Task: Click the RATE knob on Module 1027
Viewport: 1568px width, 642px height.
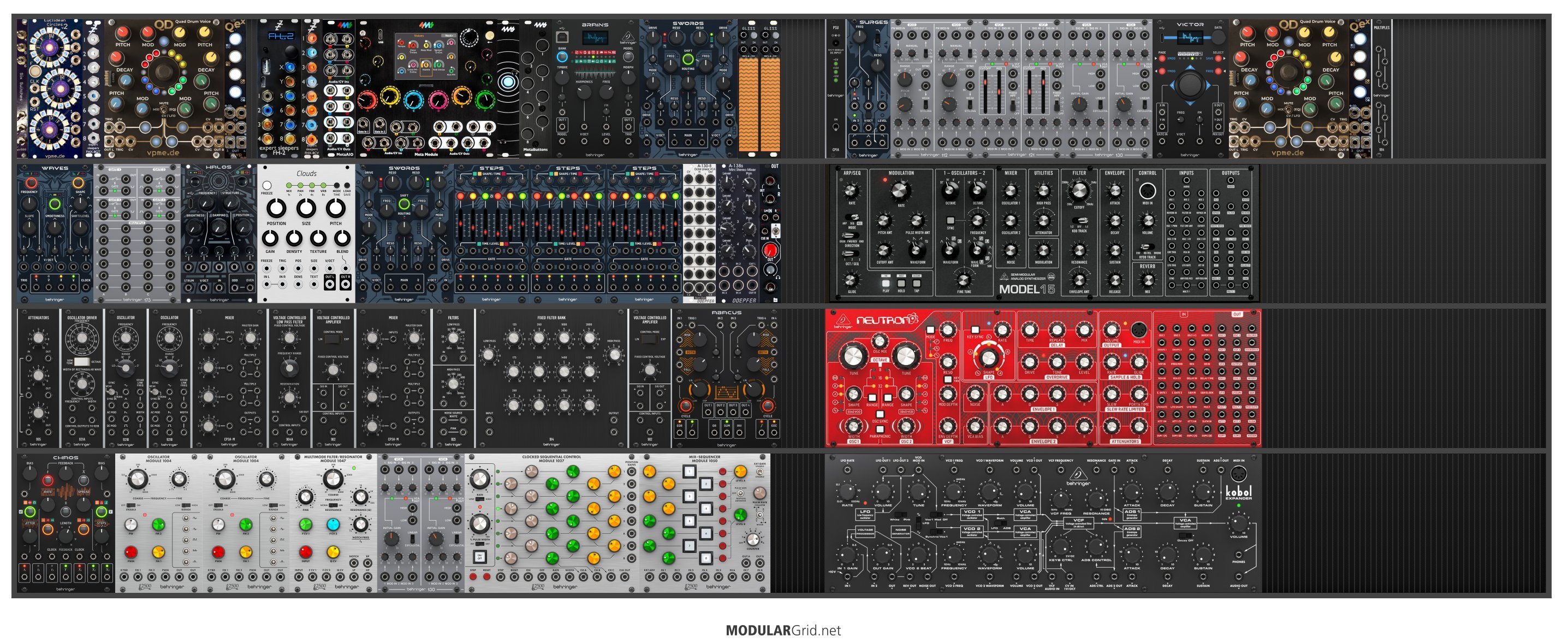Action: pyautogui.click(x=480, y=479)
